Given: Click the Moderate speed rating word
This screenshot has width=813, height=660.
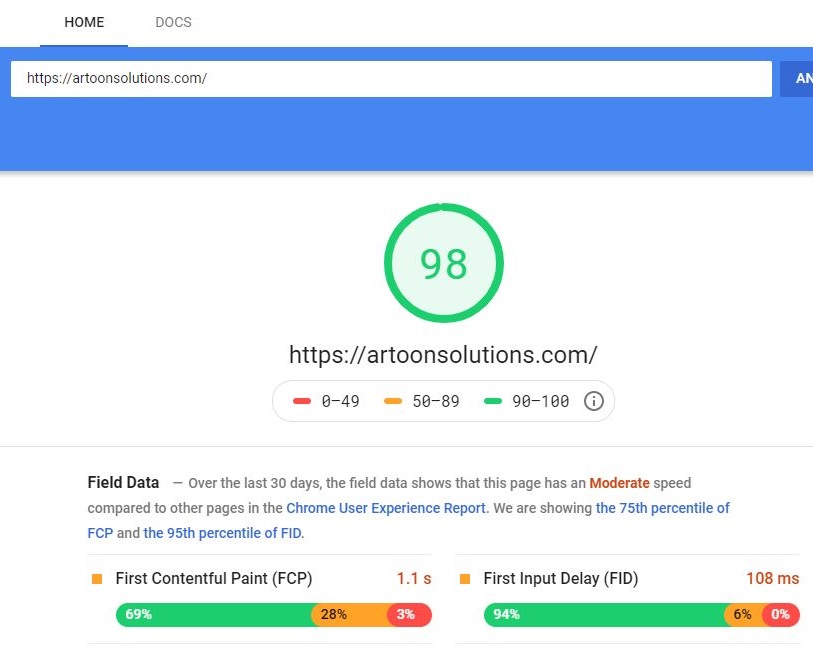Looking at the screenshot, I should [619, 483].
